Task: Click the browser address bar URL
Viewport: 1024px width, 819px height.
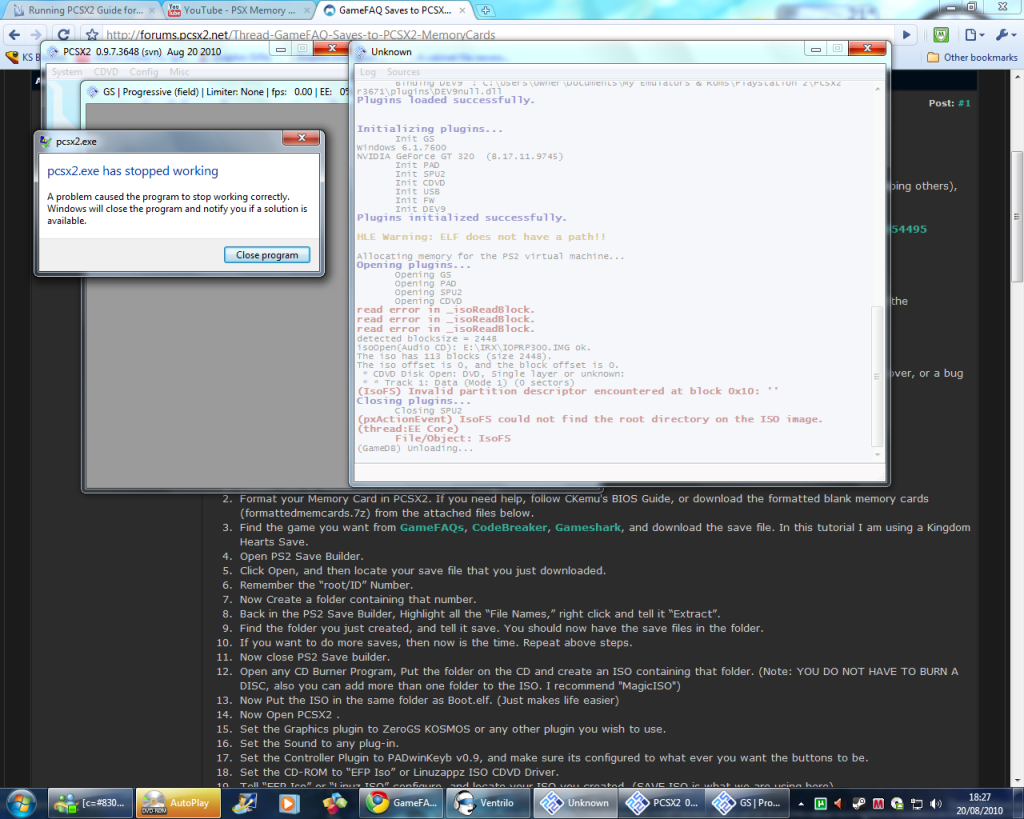Action: click(300, 35)
